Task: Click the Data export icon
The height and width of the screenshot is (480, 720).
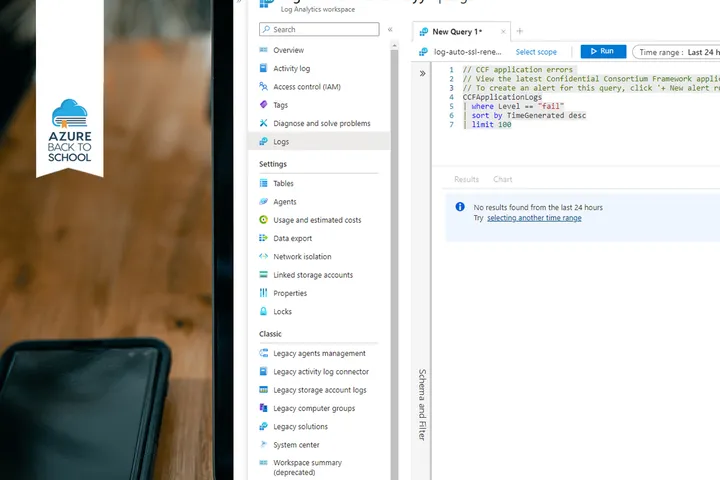Action: pyautogui.click(x=264, y=238)
